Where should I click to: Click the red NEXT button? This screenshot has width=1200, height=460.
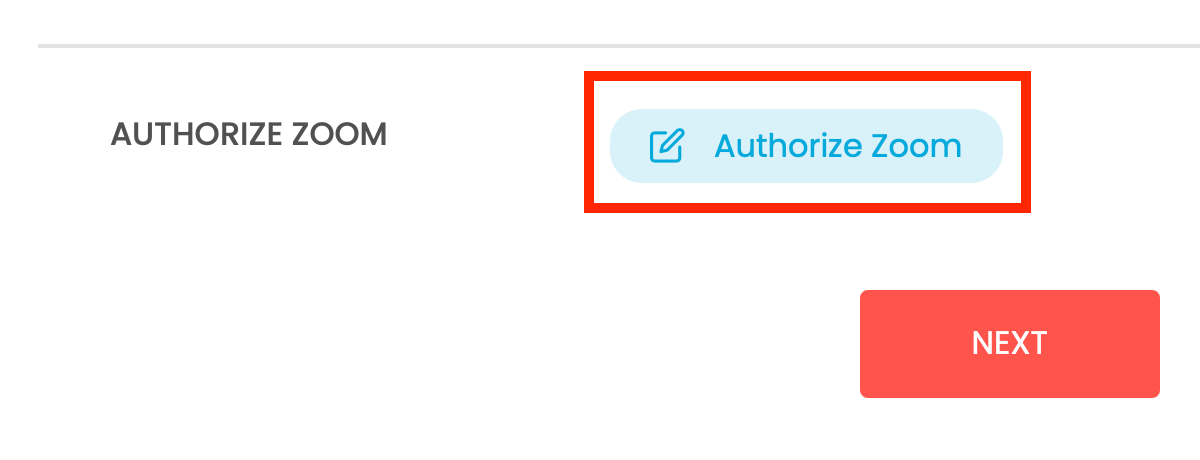coord(1010,344)
